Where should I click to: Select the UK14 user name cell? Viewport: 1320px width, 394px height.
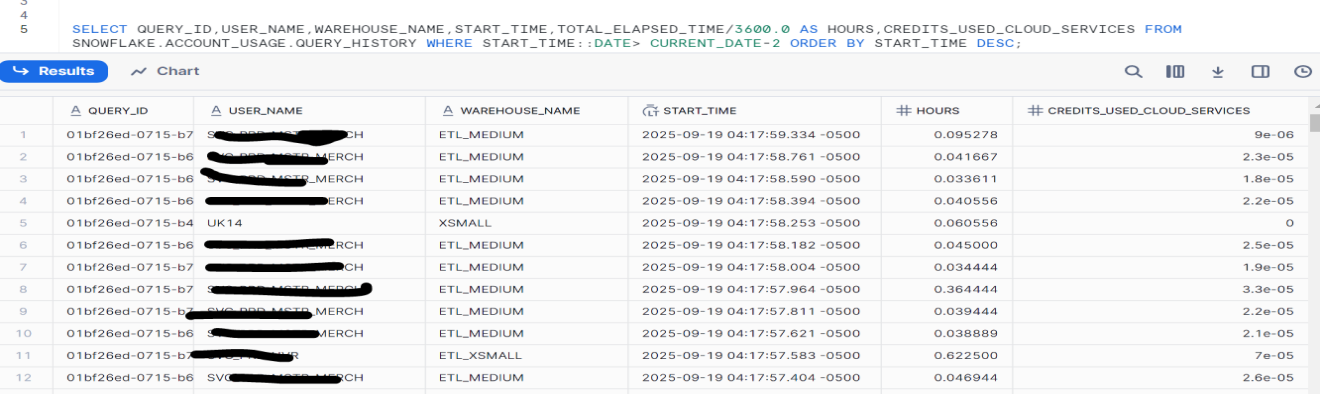[x=309, y=223]
